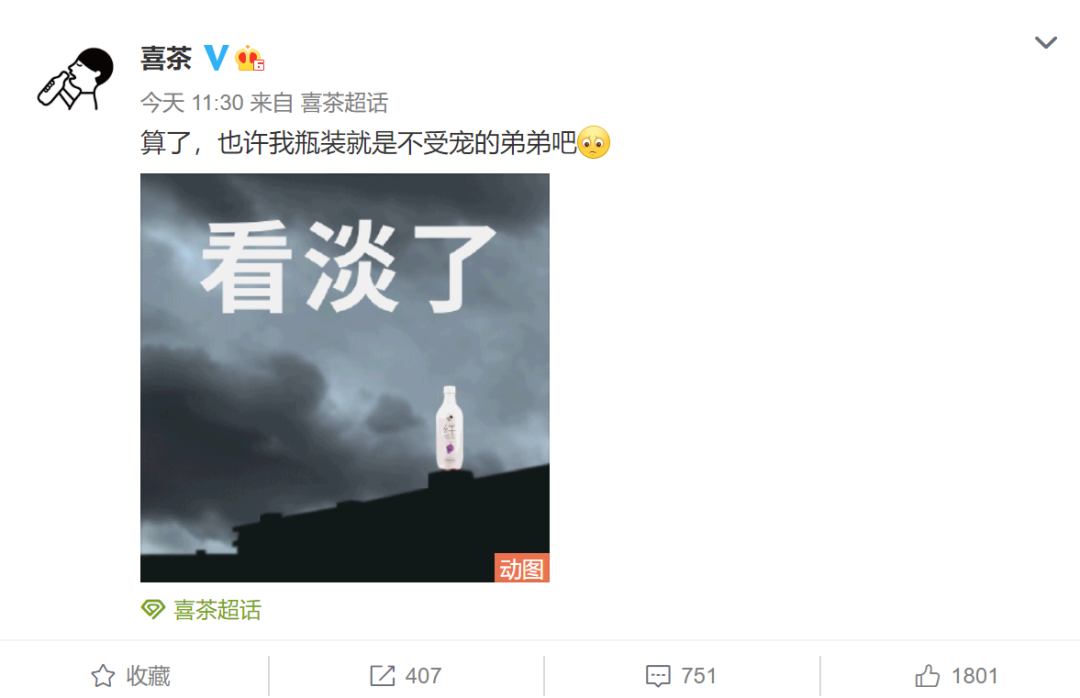
Task: Expand the post options chevron menu
Action: coord(1046,43)
